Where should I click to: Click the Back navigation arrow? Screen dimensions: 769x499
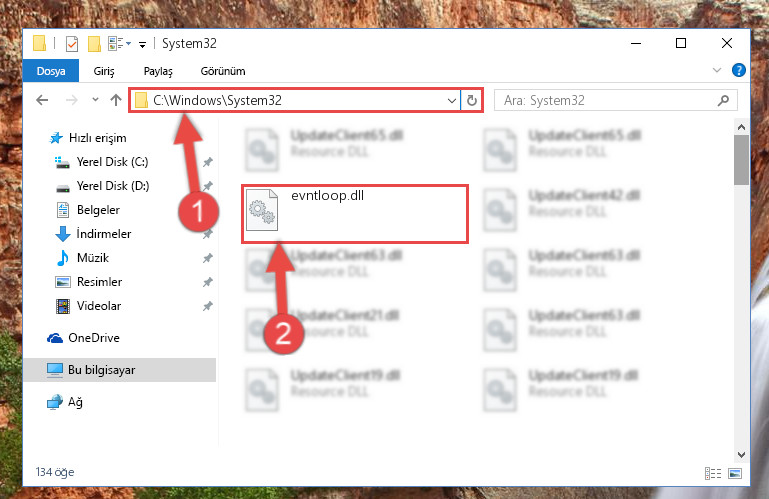pos(42,101)
